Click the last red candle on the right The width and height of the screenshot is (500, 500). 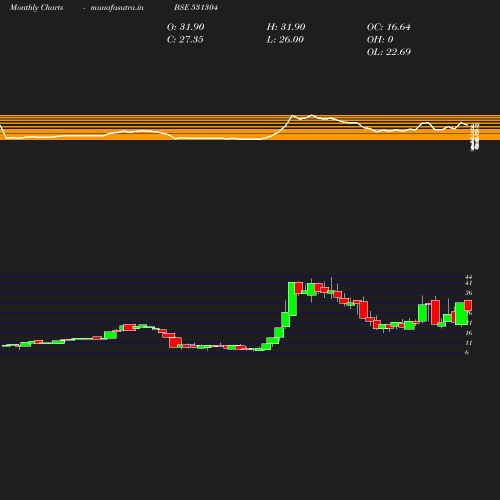pos(468,305)
